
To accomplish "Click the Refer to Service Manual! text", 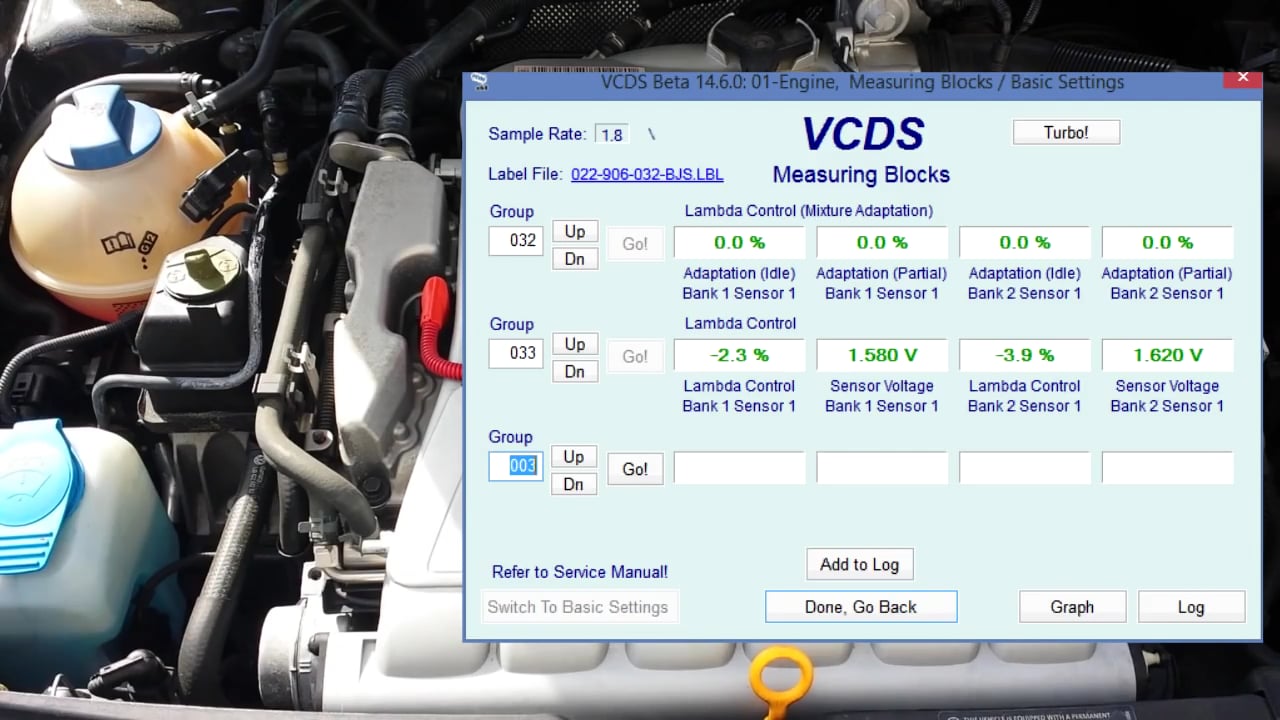I will click(x=580, y=572).
